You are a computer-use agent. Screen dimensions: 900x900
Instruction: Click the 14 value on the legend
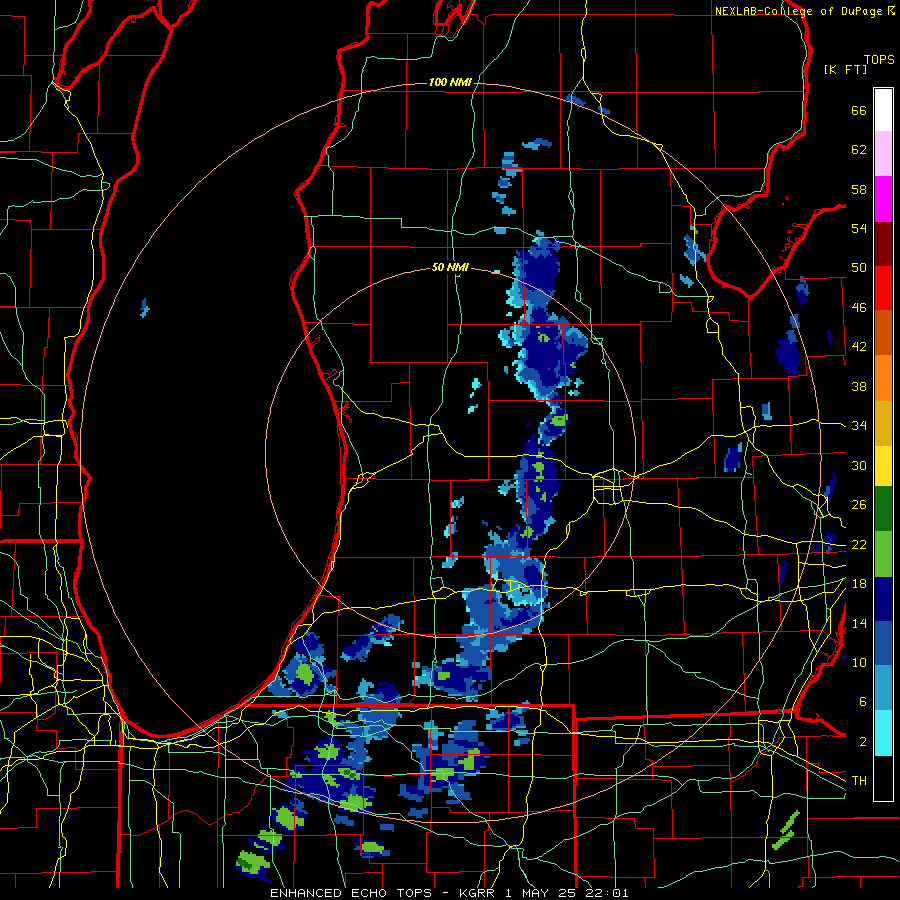[x=859, y=623]
